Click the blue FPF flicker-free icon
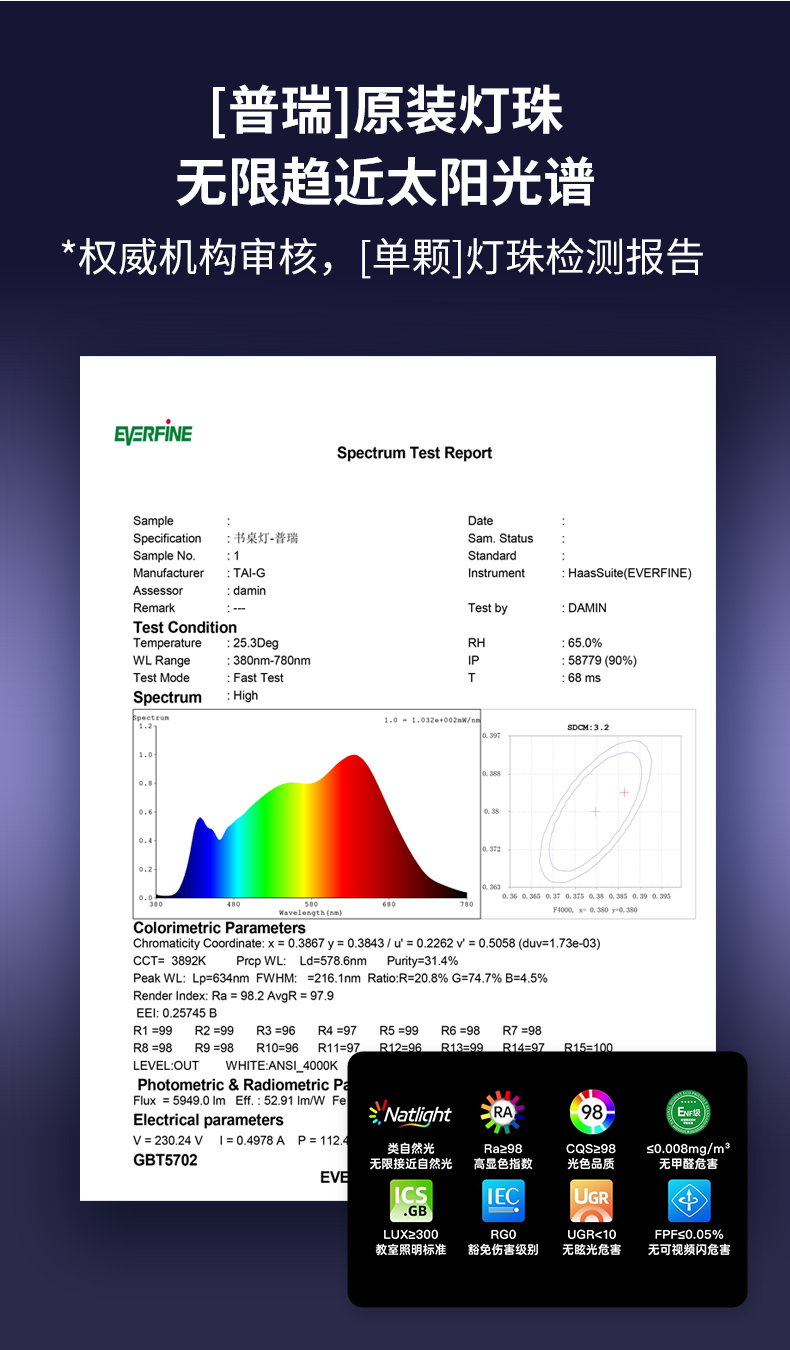 688,1200
